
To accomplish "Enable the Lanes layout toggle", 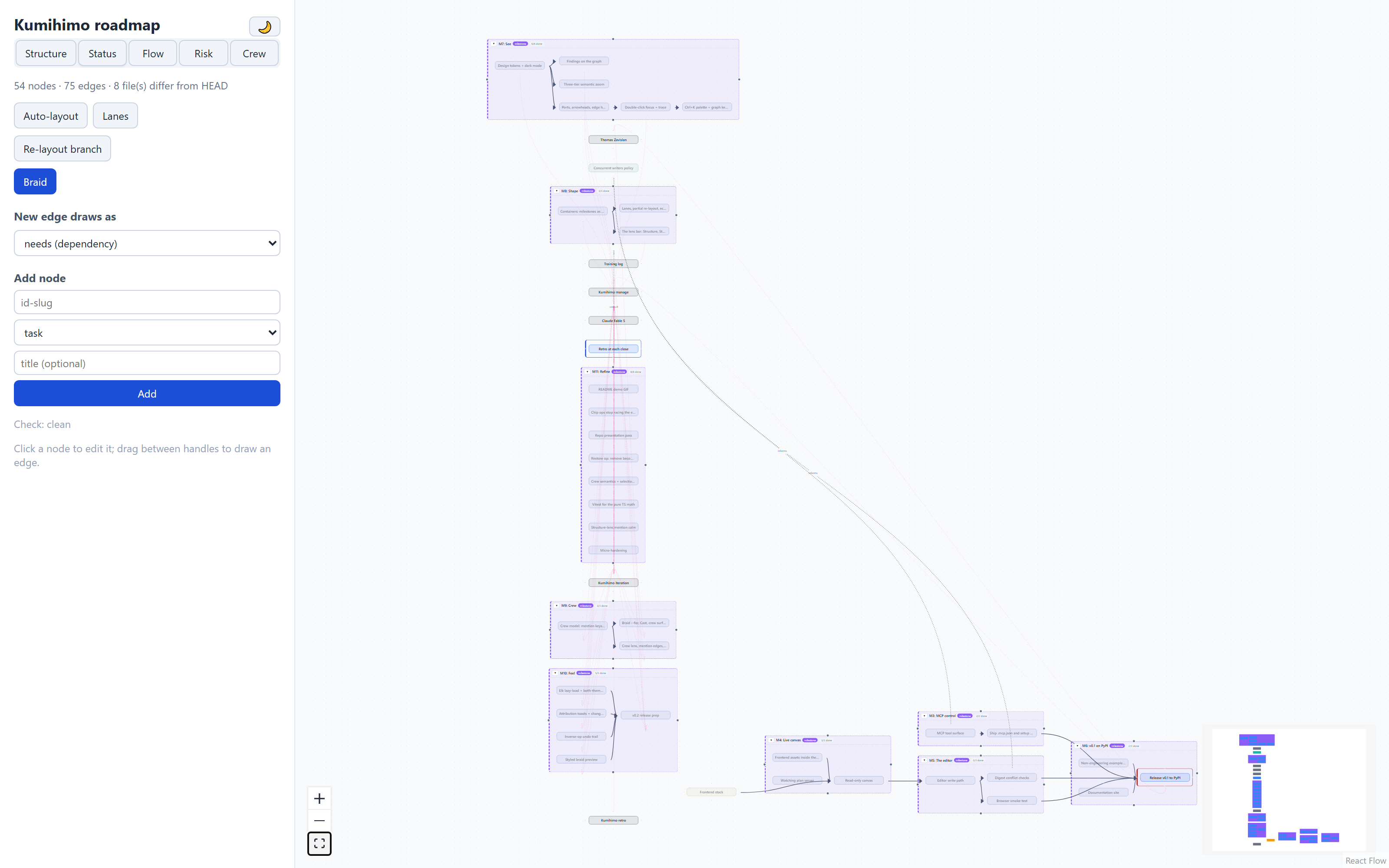I will point(115,116).
